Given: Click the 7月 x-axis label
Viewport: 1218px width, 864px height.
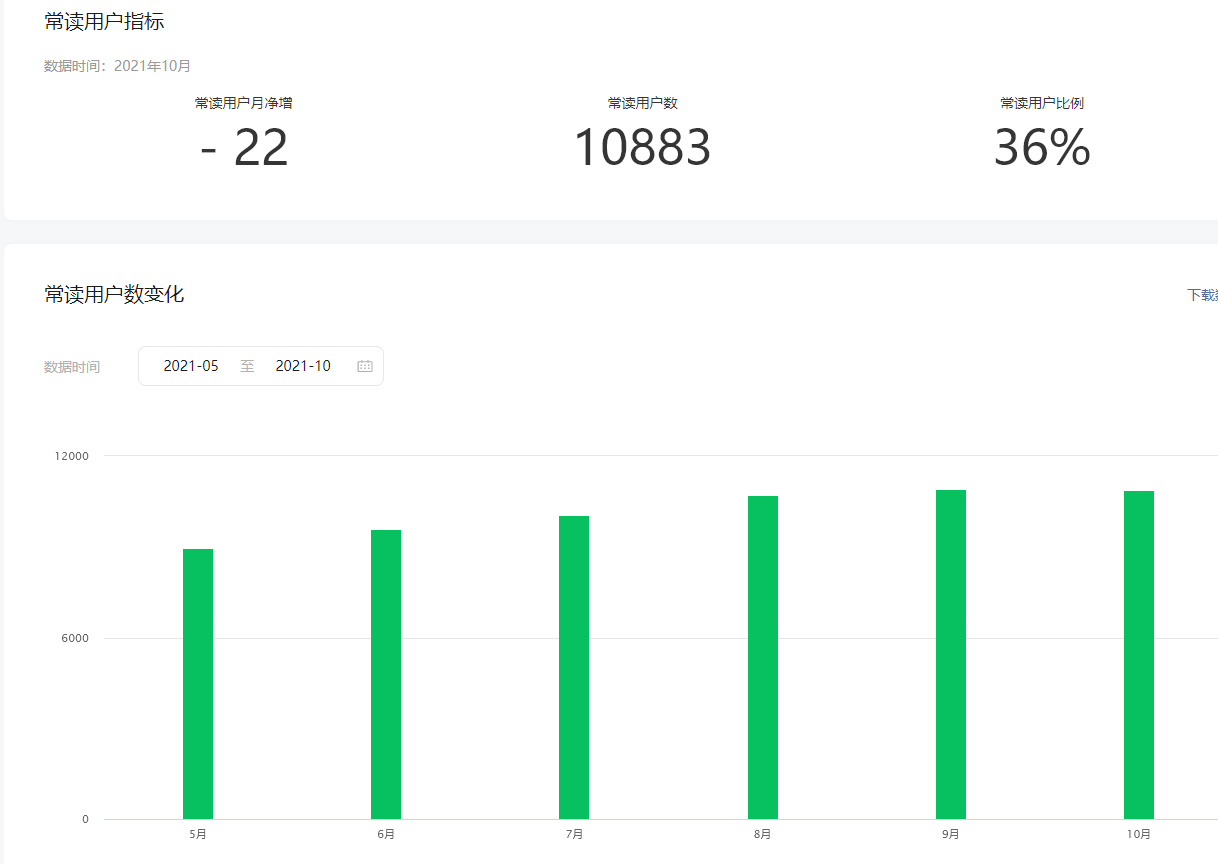Looking at the screenshot, I should tap(574, 834).
